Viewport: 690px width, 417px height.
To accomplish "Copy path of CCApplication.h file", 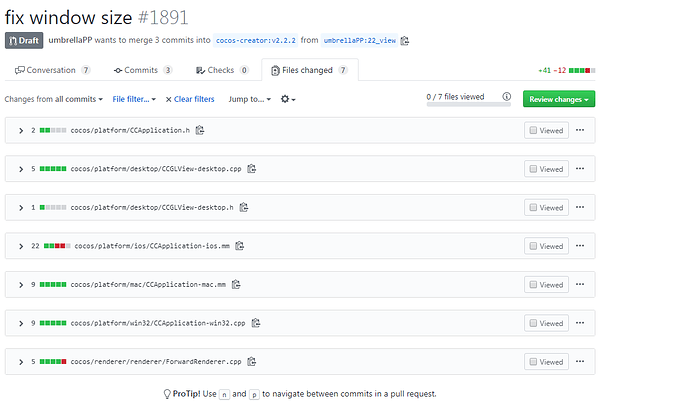I will [x=200, y=130].
